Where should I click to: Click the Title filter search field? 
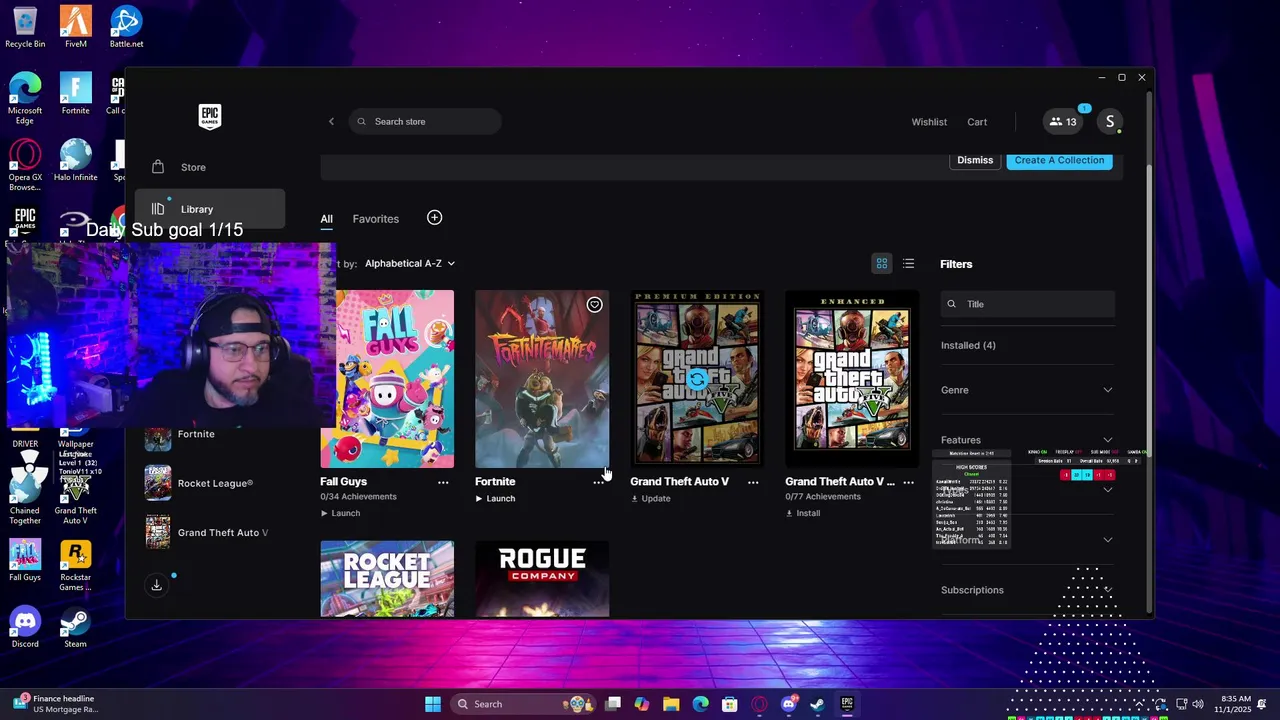(x=1027, y=304)
